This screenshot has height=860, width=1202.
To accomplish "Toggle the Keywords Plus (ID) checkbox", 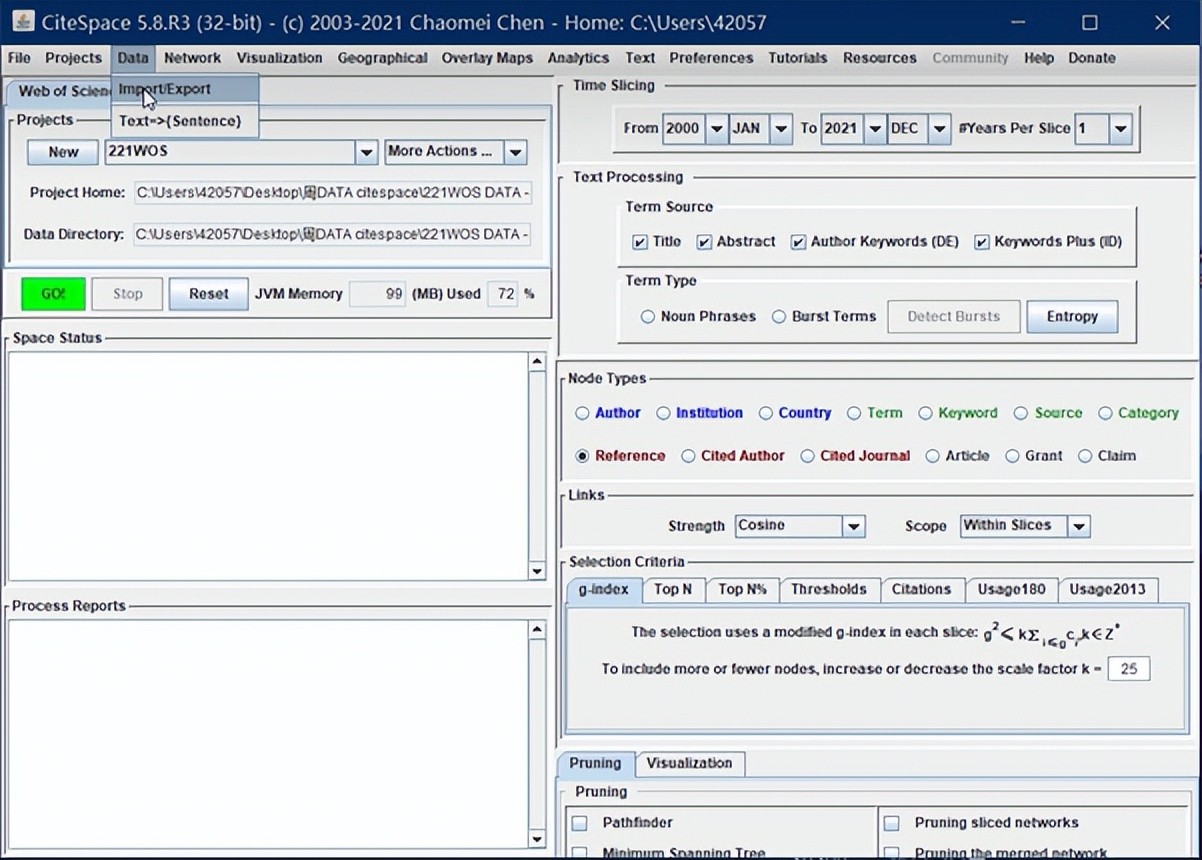I will coord(981,242).
